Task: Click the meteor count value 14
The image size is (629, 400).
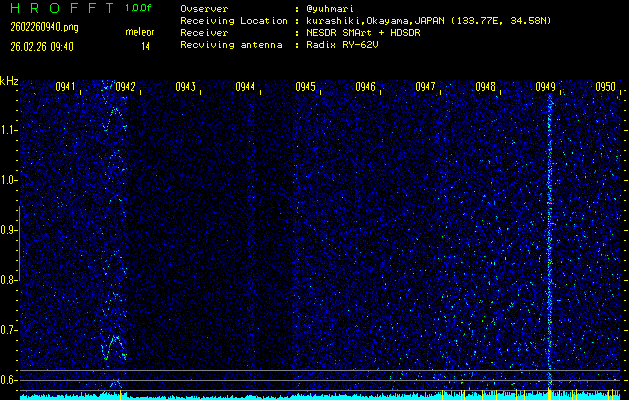Action: click(145, 47)
